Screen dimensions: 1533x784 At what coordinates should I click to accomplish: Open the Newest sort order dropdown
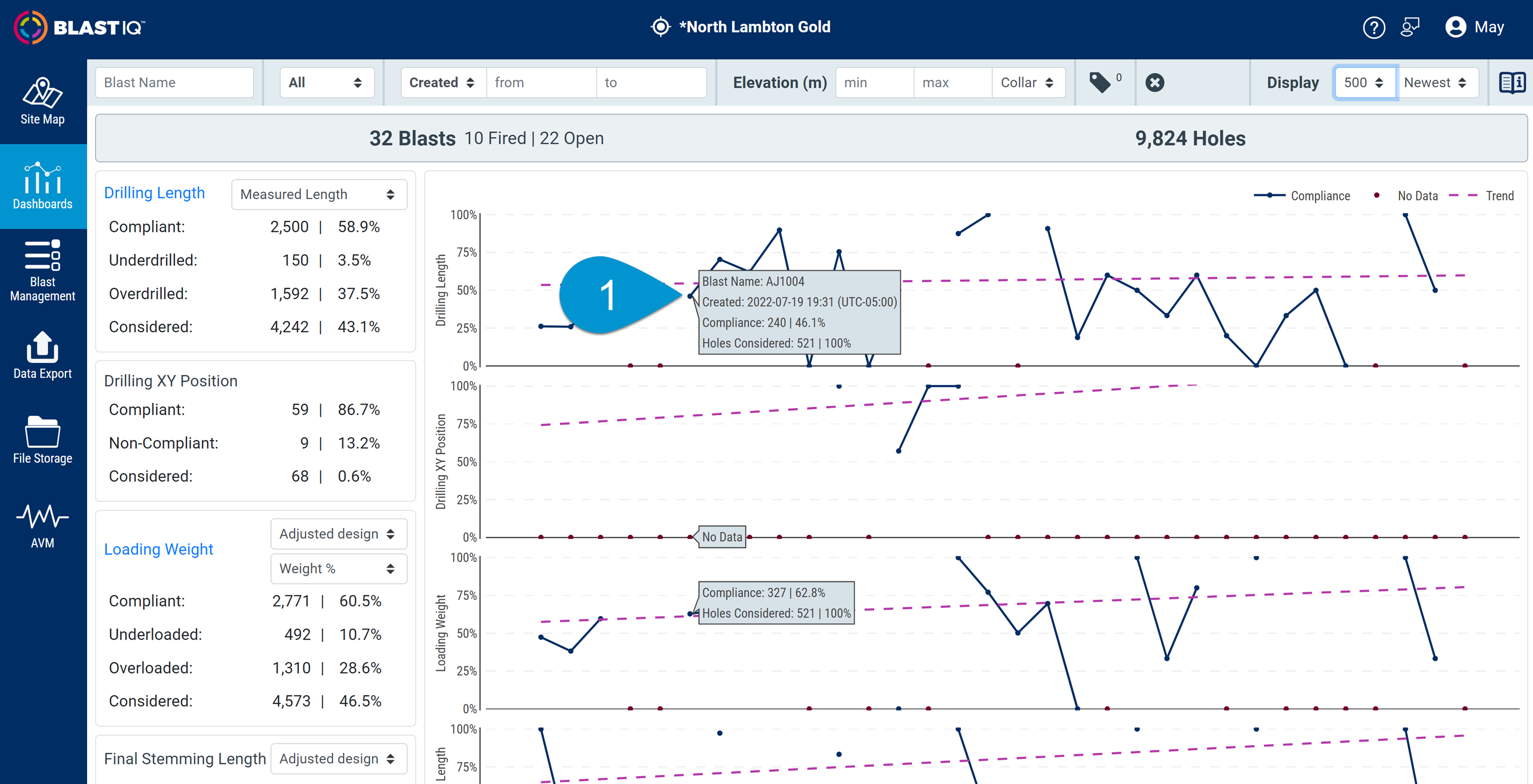[1437, 82]
